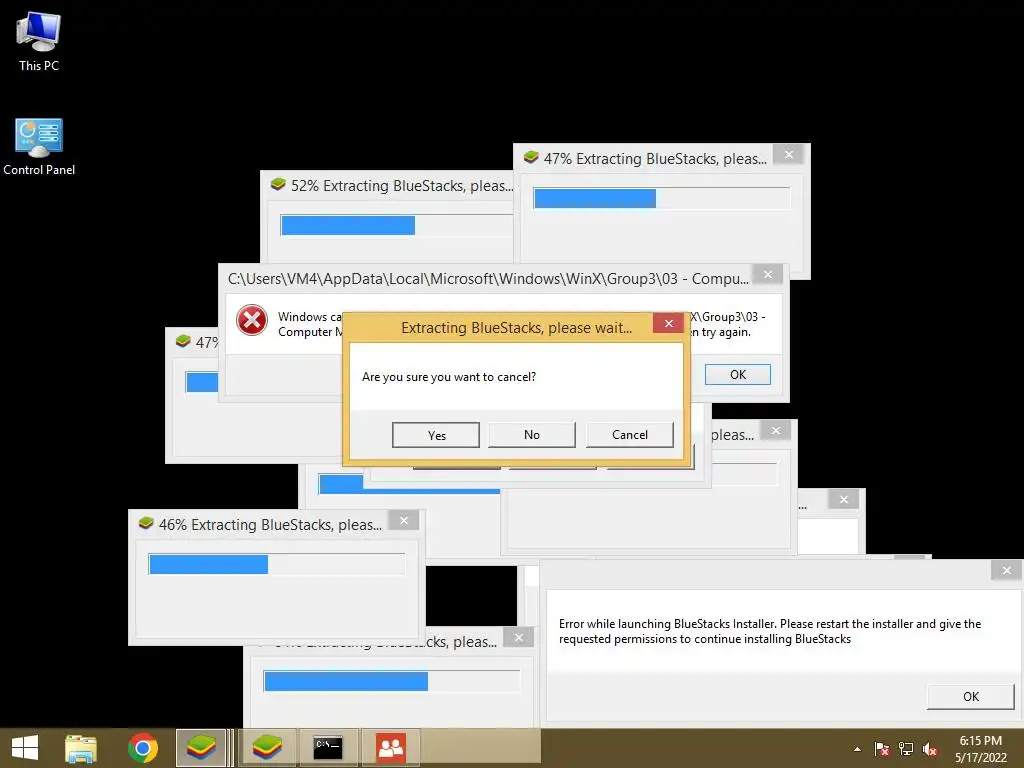
Task: Open the Control Panel desktop icon
Action: pos(39,146)
